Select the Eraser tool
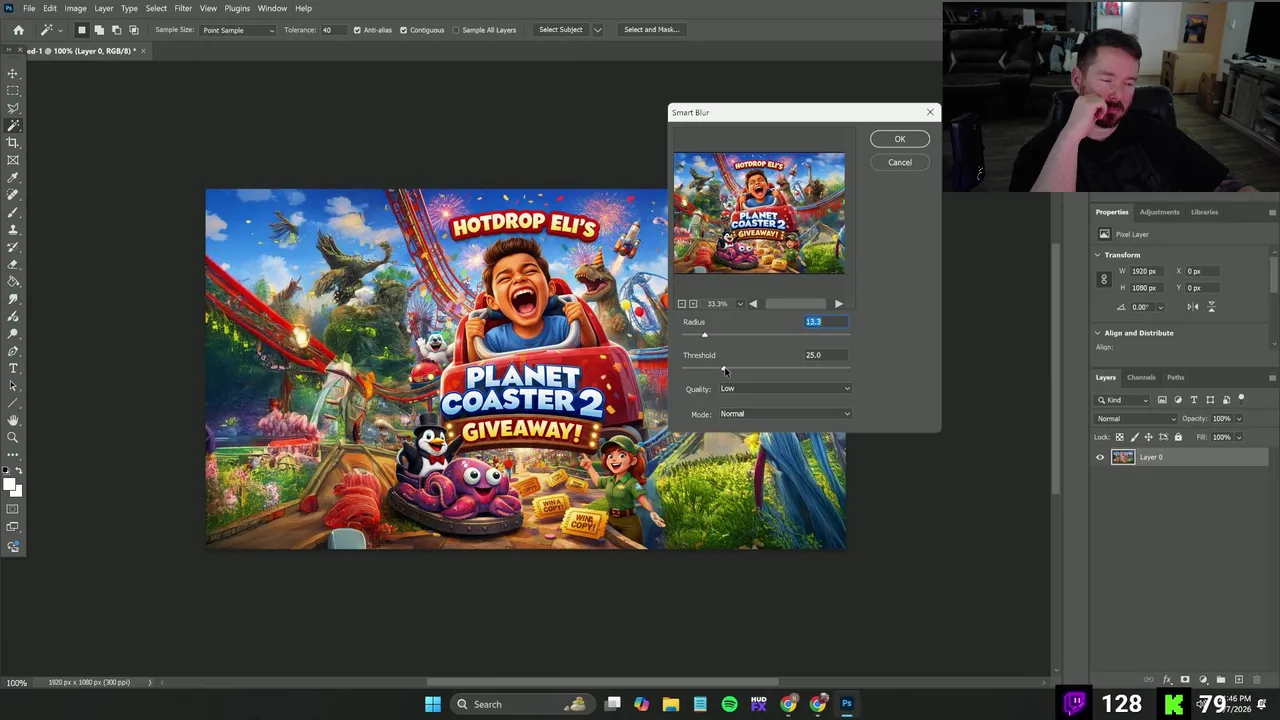1280x720 pixels. click(13, 264)
